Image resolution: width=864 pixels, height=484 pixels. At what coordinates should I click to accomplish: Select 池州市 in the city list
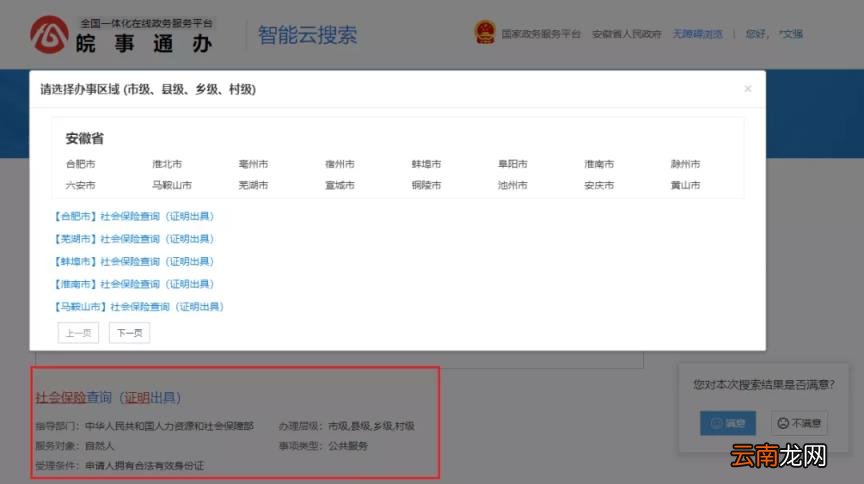(513, 185)
